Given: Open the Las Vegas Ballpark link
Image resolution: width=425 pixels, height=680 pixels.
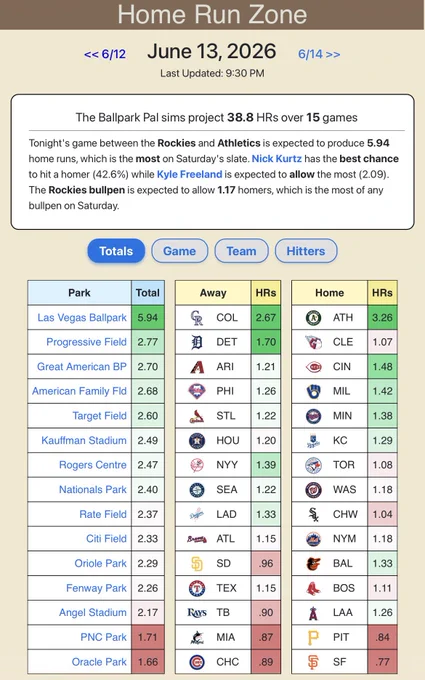Looking at the screenshot, I should 82,317.
